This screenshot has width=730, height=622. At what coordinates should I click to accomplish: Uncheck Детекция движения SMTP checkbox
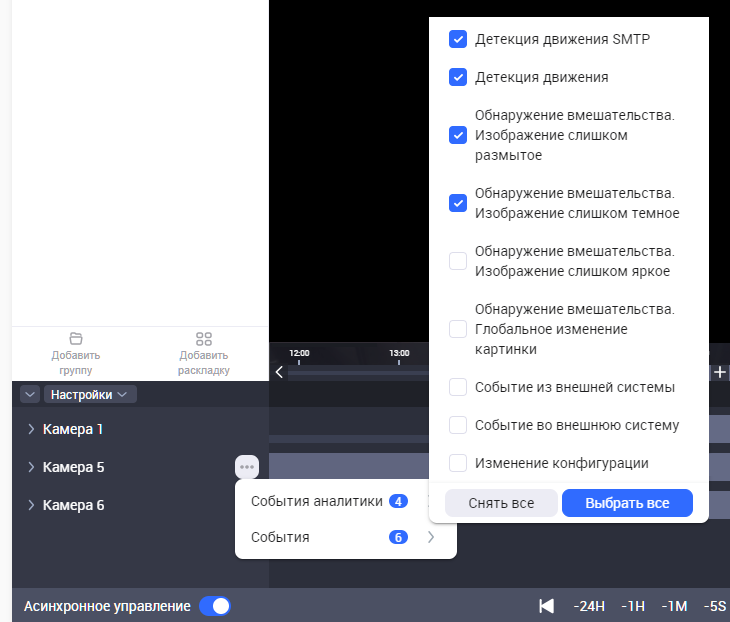(x=458, y=40)
